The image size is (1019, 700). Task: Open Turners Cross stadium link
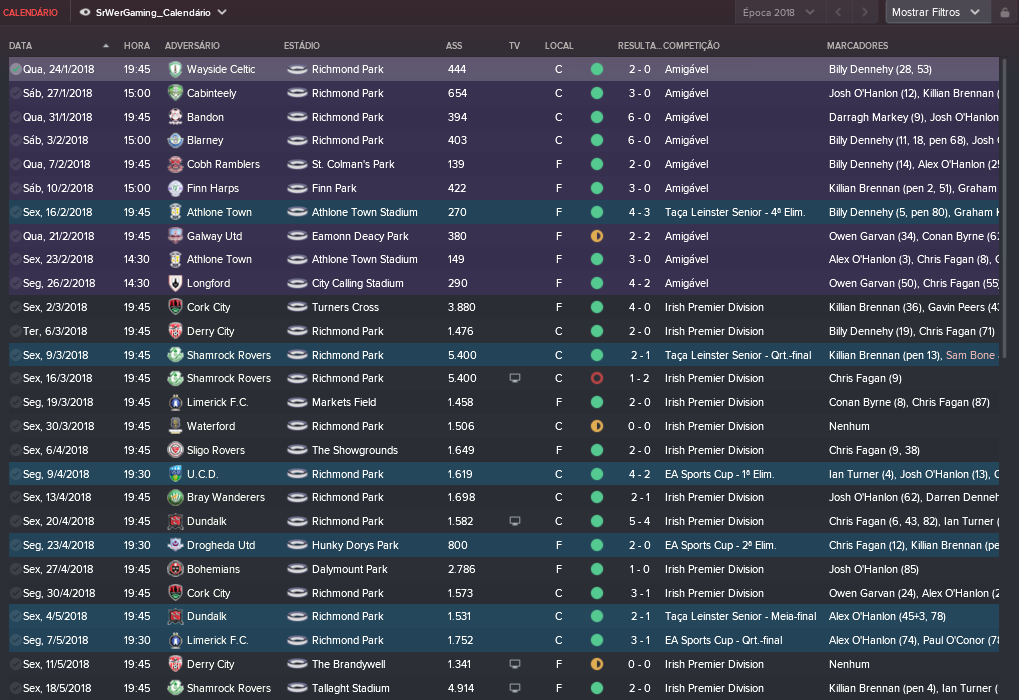coord(345,307)
